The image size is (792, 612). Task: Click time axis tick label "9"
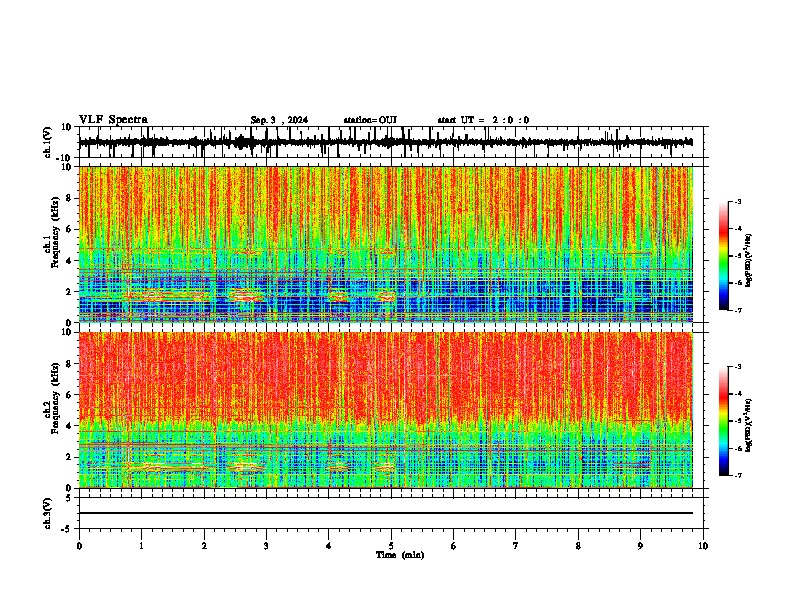point(640,546)
